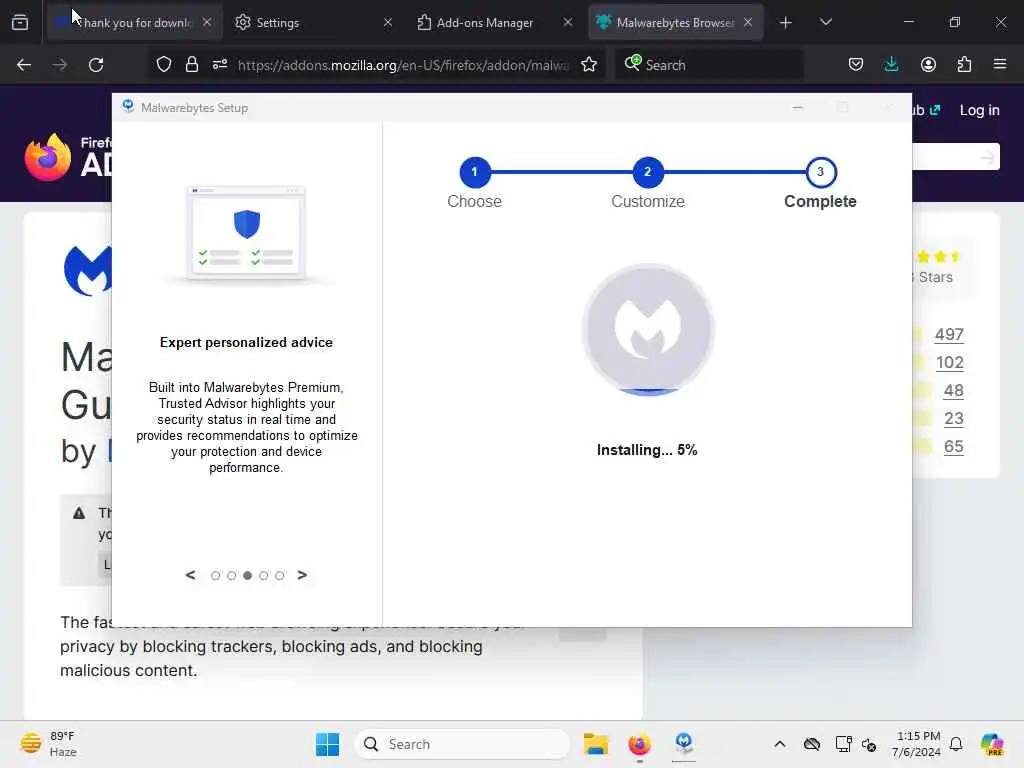Select the third carousel dot
This screenshot has height=768, width=1024.
(248, 575)
